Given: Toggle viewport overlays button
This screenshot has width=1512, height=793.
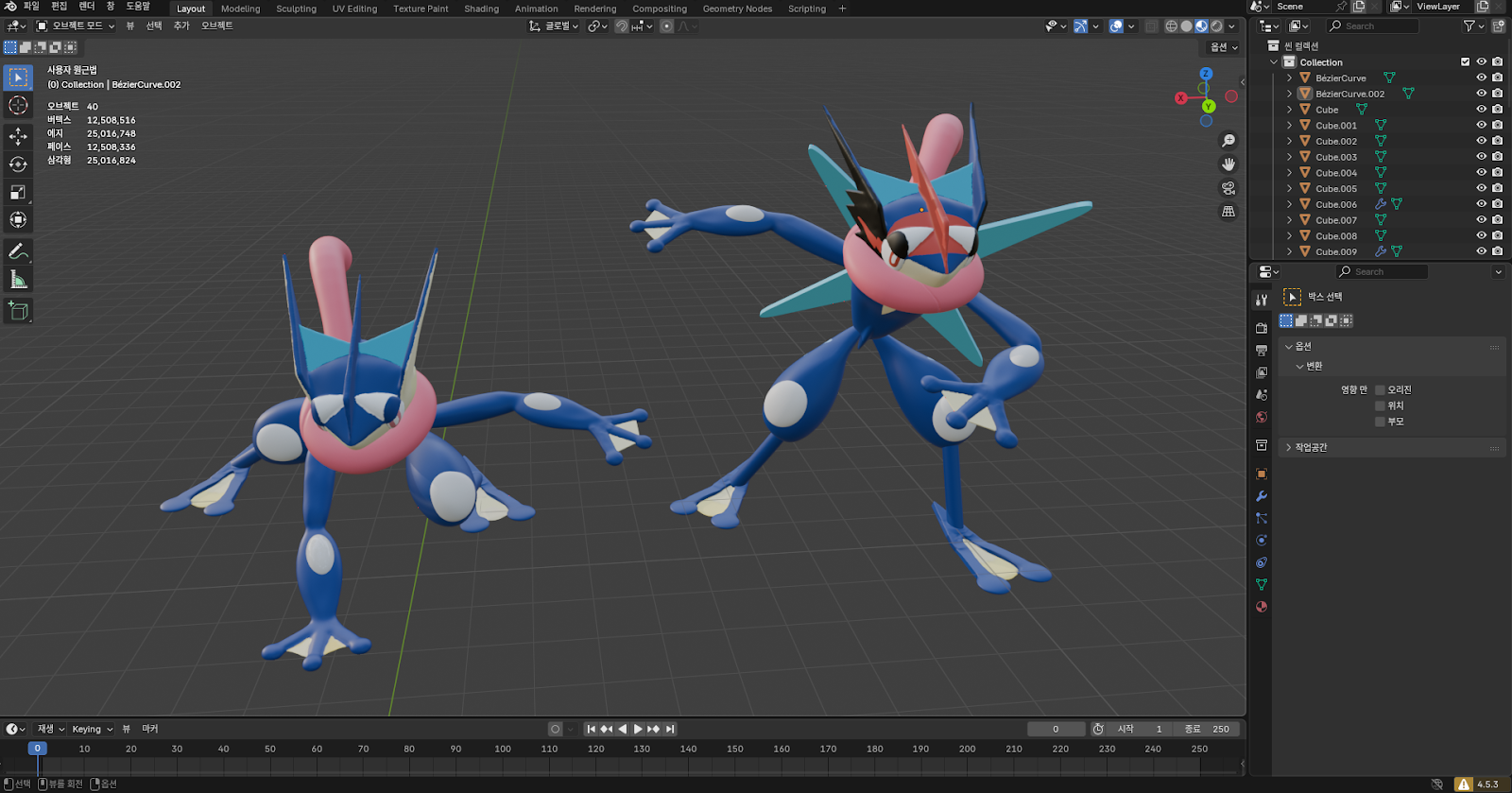Looking at the screenshot, I should [x=1116, y=26].
